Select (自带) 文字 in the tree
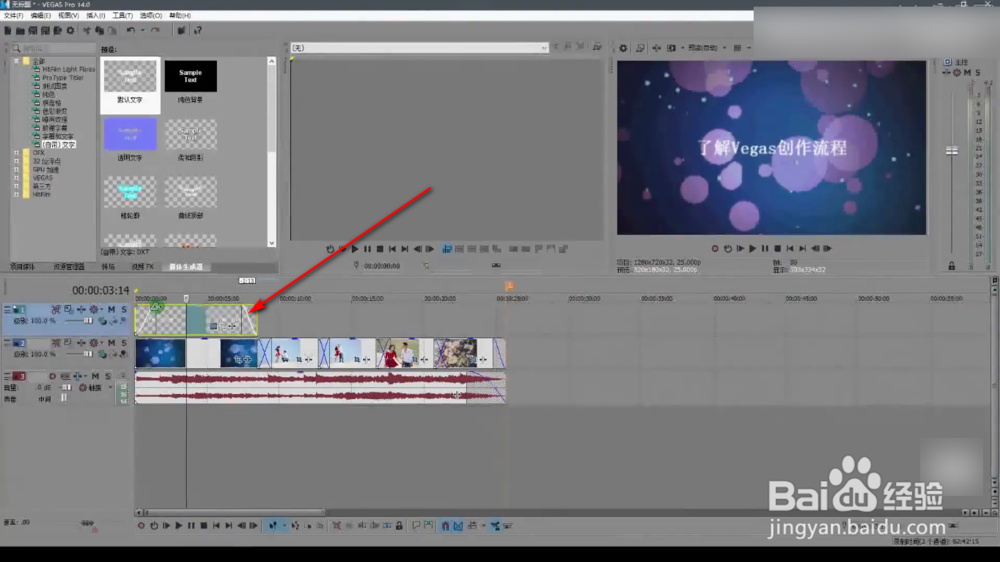Image resolution: width=1000 pixels, height=562 pixels. pyautogui.click(x=59, y=145)
